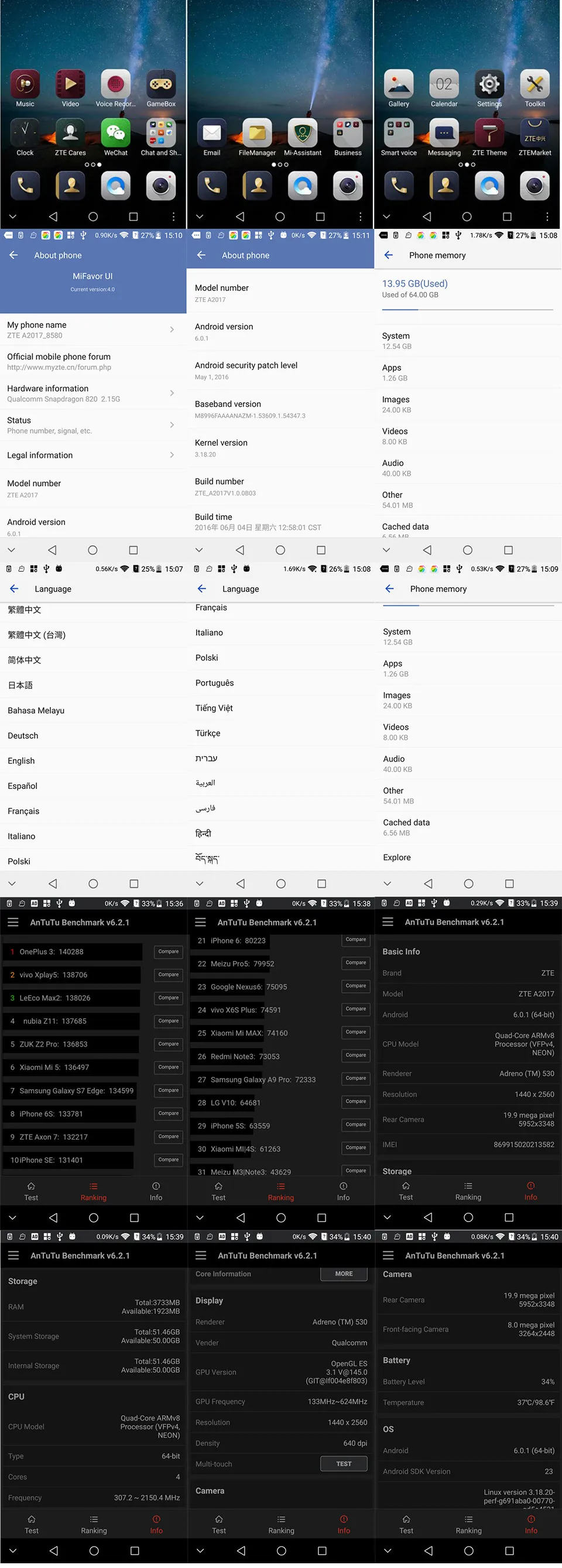This screenshot has width=562, height=1568.
Task: Open the Voice Recorder app
Action: (116, 84)
